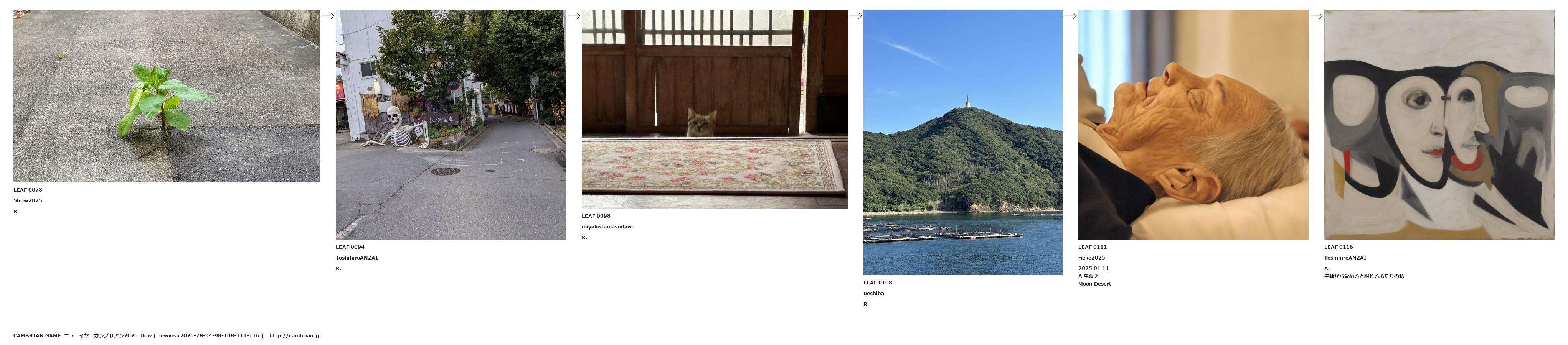
Task: Open the abstract two faces painting
Action: click(x=1439, y=124)
